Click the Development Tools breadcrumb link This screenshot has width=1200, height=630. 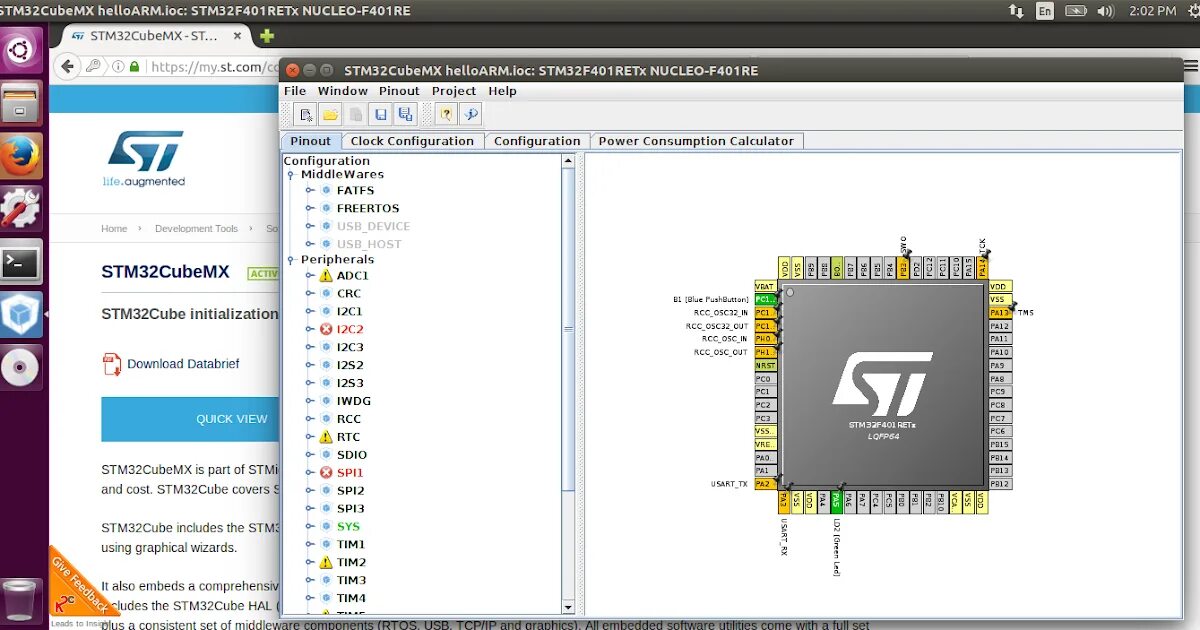196,228
